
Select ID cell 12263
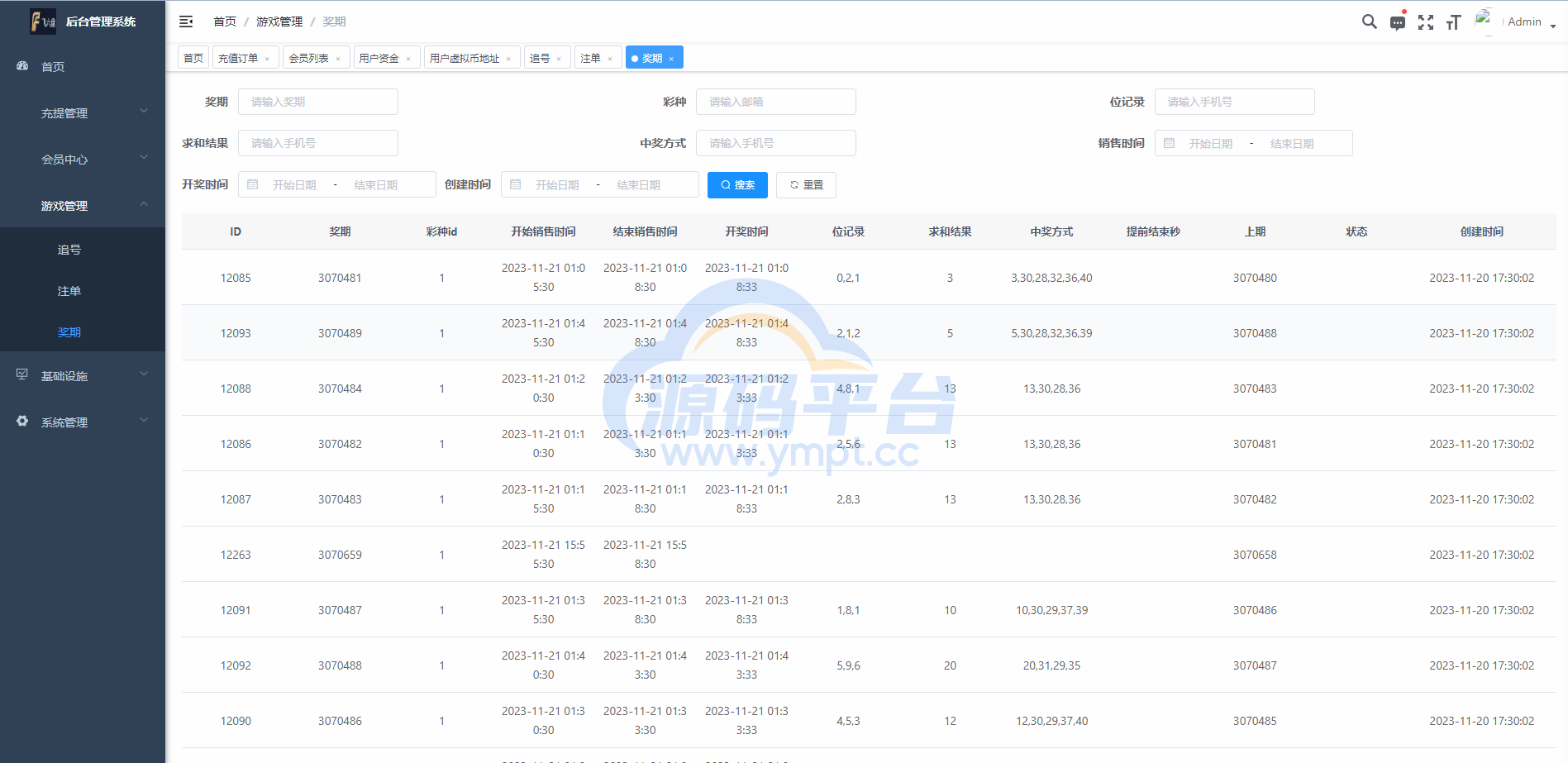click(x=236, y=555)
